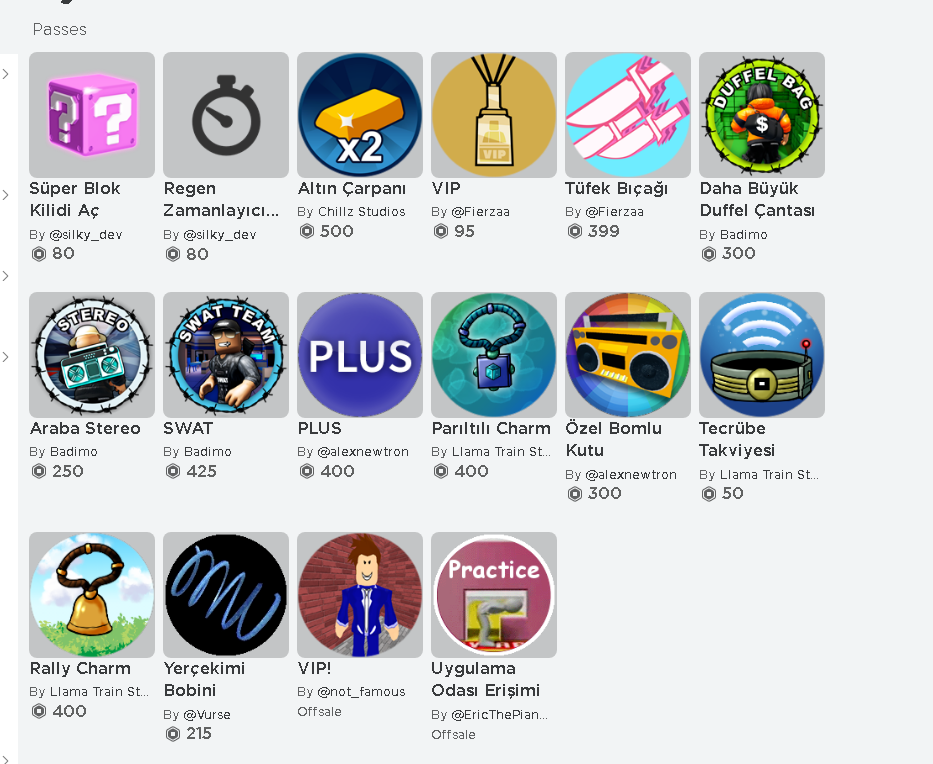Select the Altın Çarpanı x2 gold icon

[360, 115]
